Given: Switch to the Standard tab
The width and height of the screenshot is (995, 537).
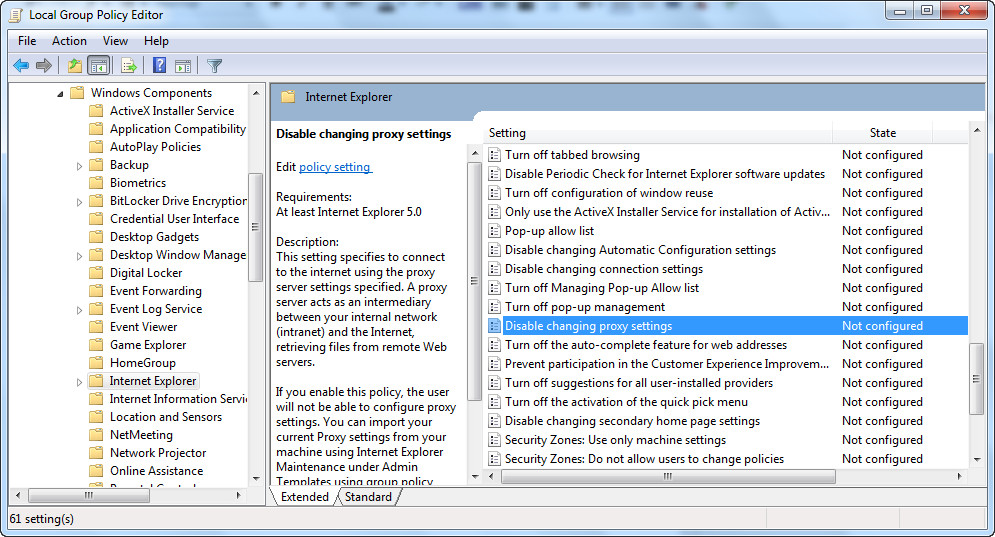Looking at the screenshot, I should coord(368,497).
